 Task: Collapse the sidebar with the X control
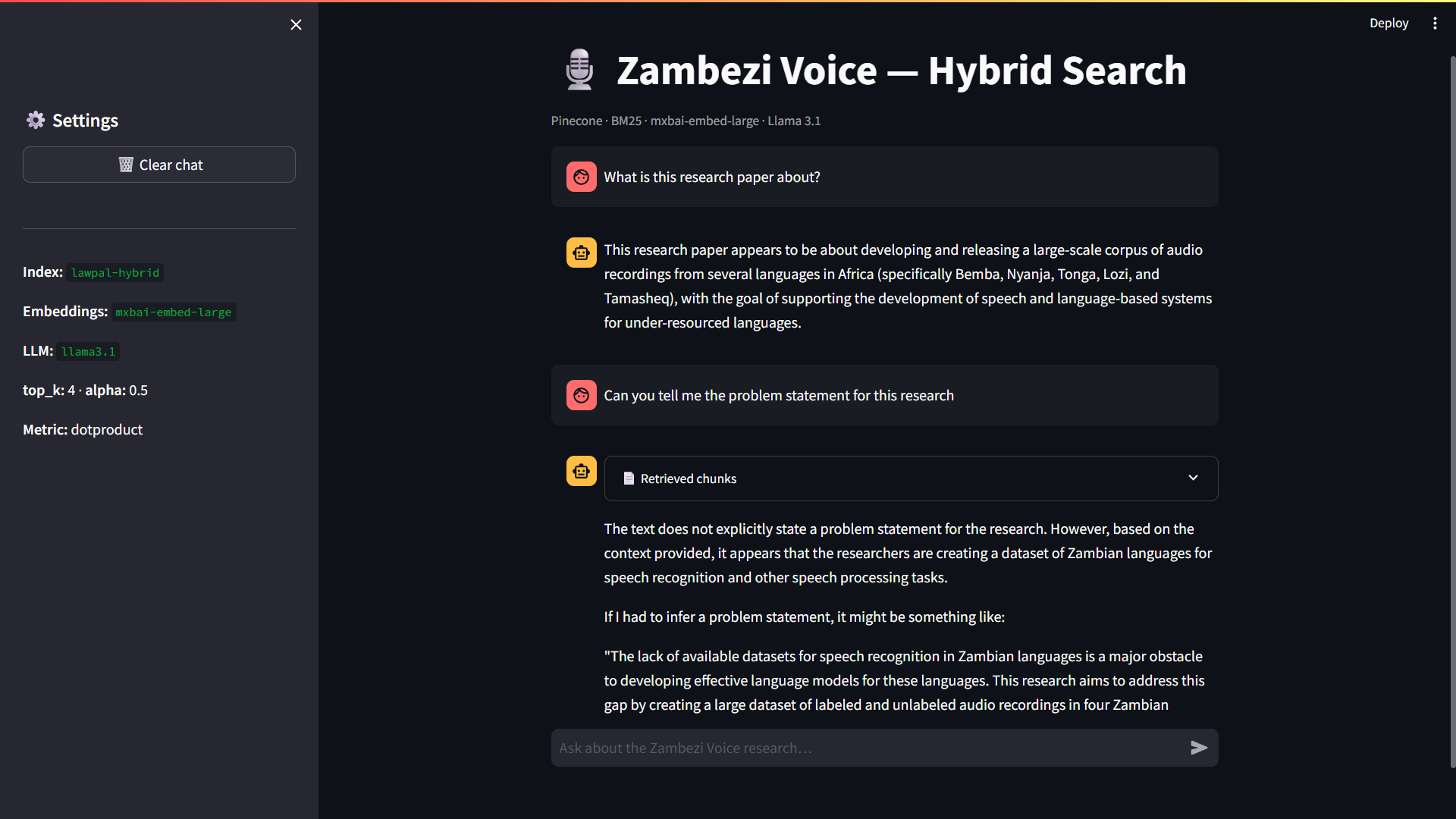tap(296, 24)
